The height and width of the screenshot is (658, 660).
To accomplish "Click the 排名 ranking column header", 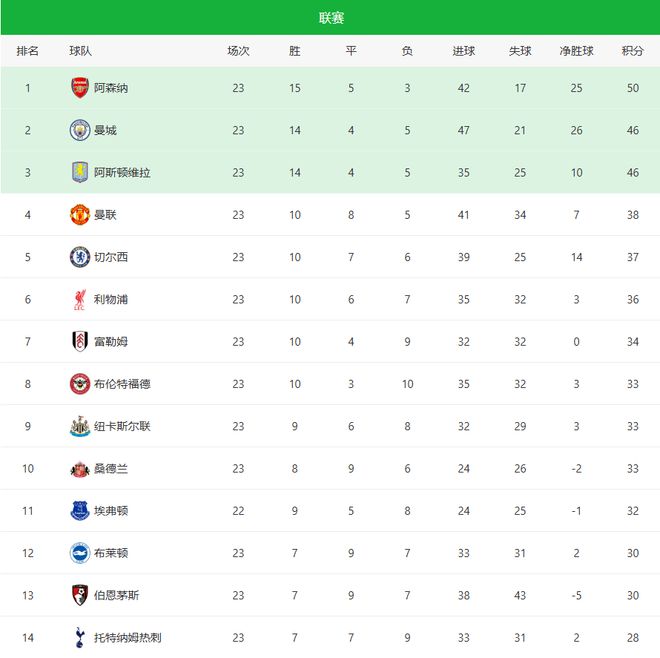I will pyautogui.click(x=28, y=51).
